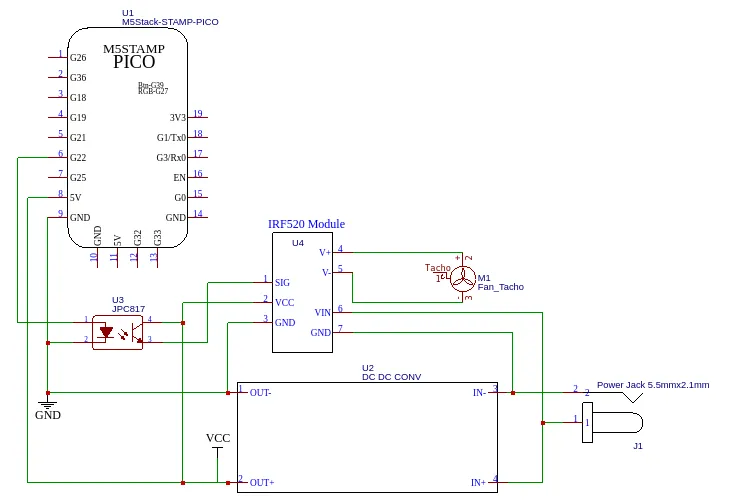Click pin label G18 on U1
Viewport: 732px width, 501px height.
[x=78, y=98]
